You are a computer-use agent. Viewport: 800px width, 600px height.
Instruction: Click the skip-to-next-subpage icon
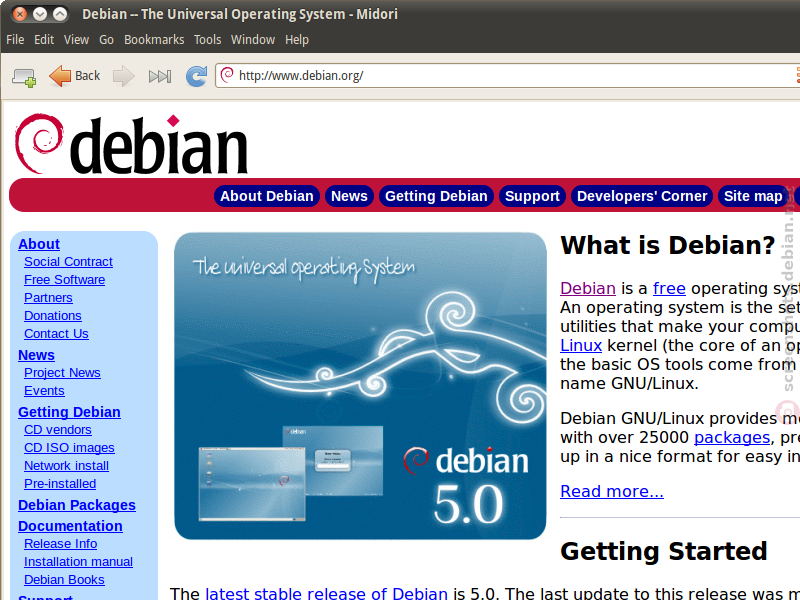(160, 77)
